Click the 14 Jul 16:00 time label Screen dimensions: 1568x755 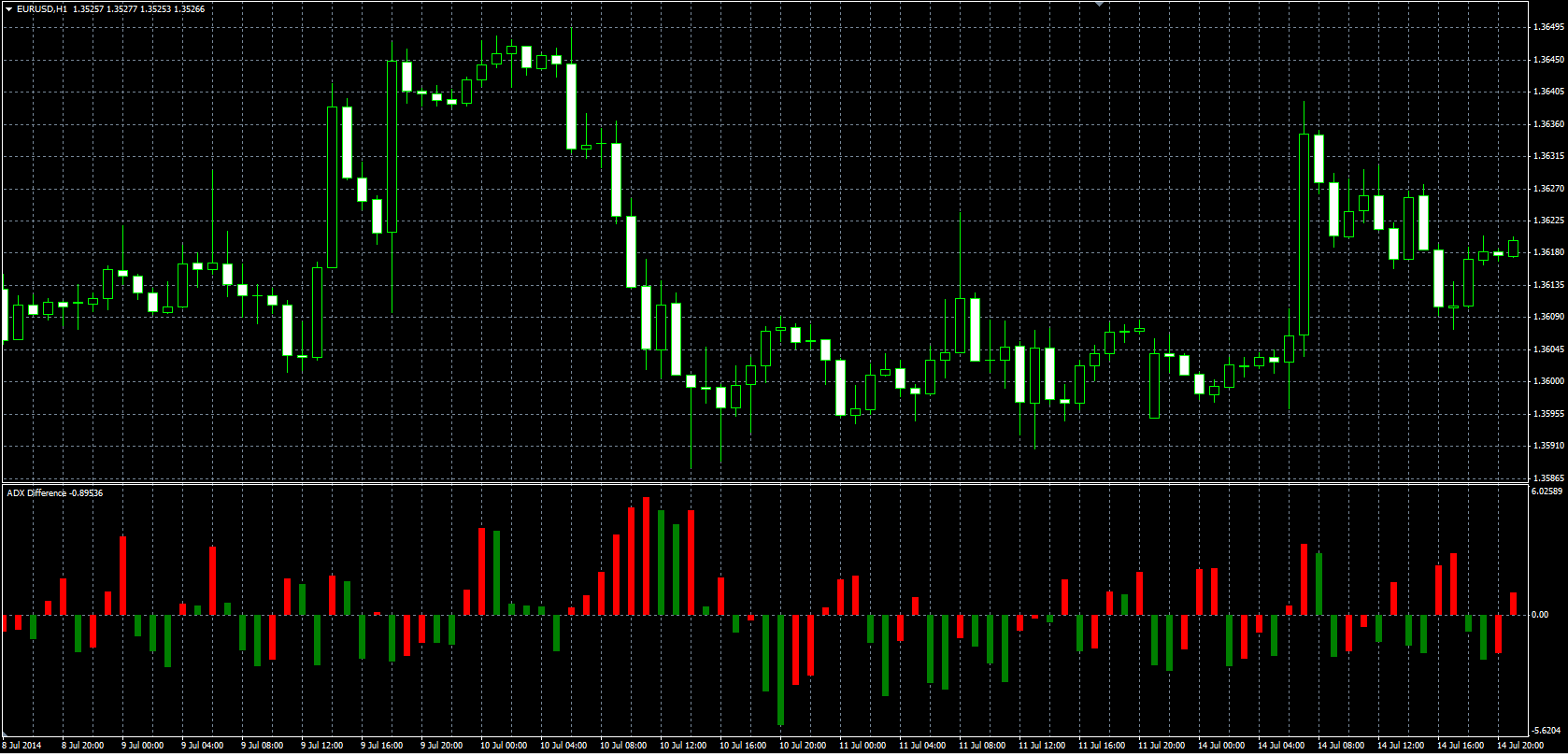[1461, 746]
